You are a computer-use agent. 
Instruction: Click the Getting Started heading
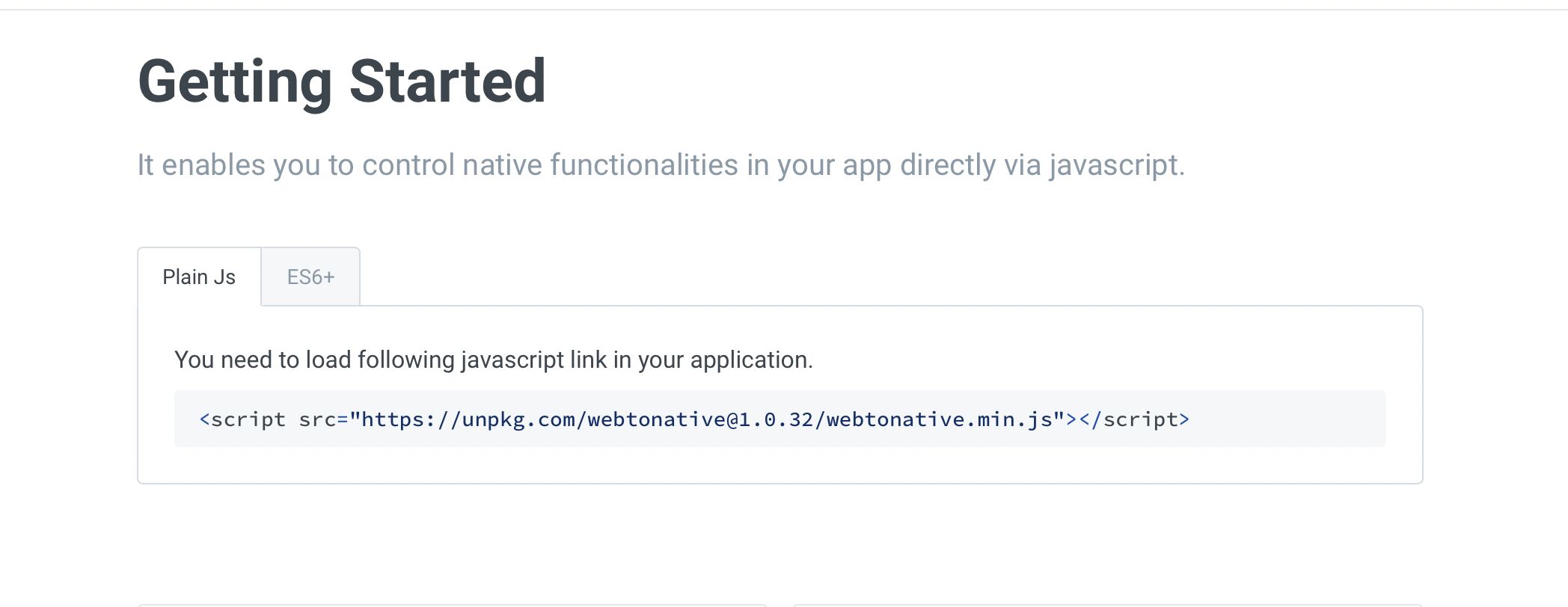[342, 81]
